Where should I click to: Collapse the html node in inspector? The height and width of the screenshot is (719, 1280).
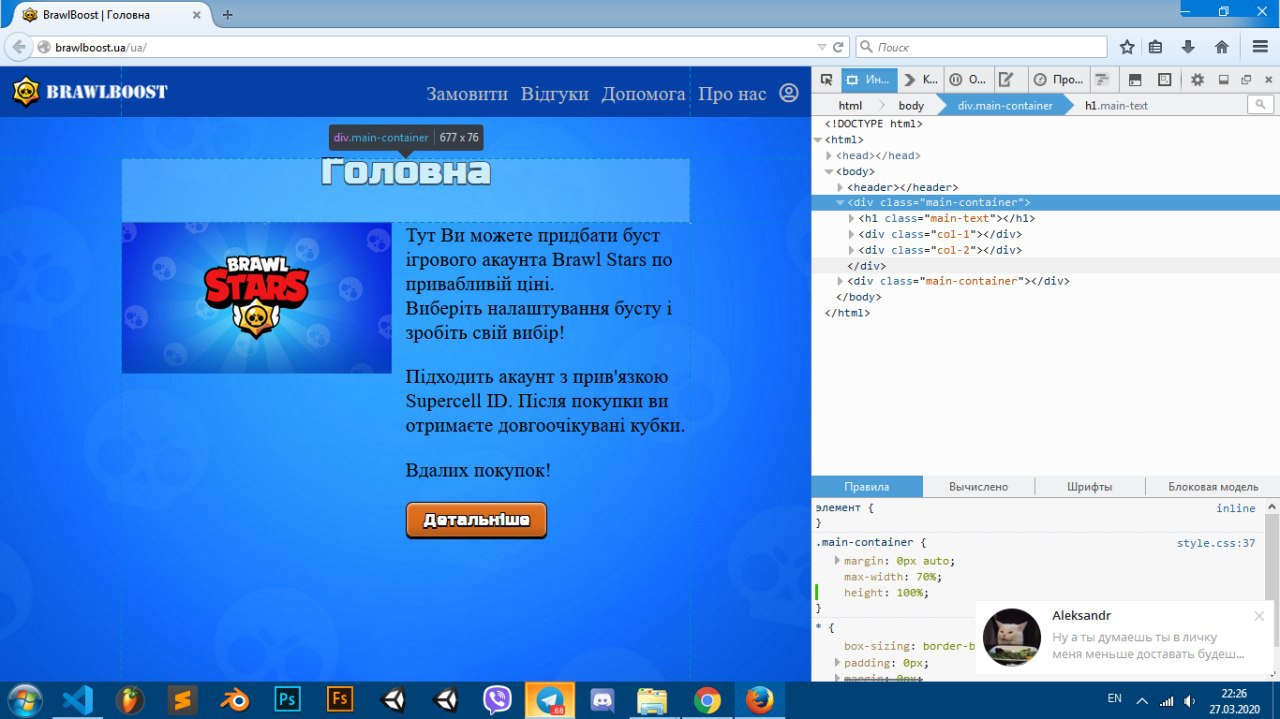click(x=818, y=140)
